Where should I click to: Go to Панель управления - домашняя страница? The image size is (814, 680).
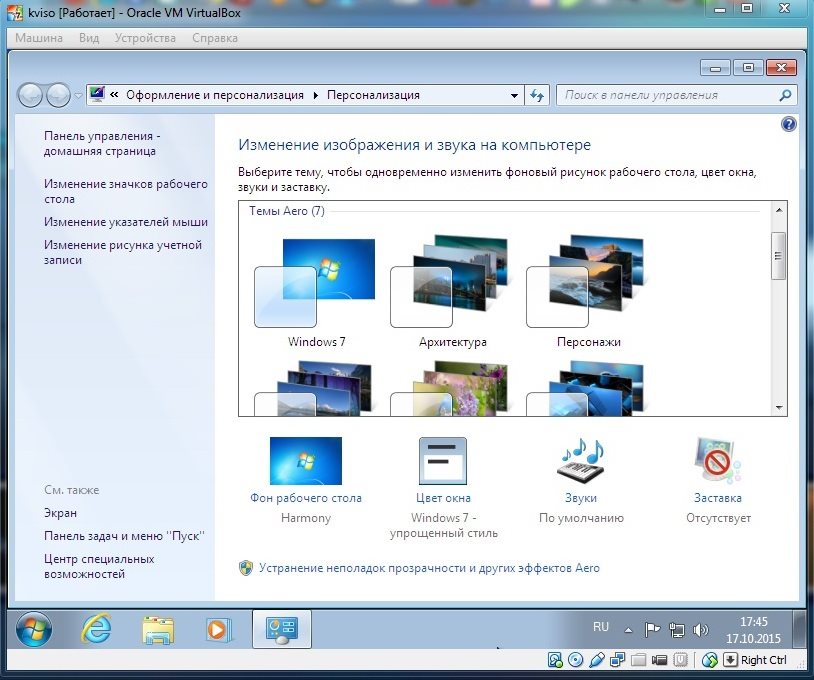[102, 143]
